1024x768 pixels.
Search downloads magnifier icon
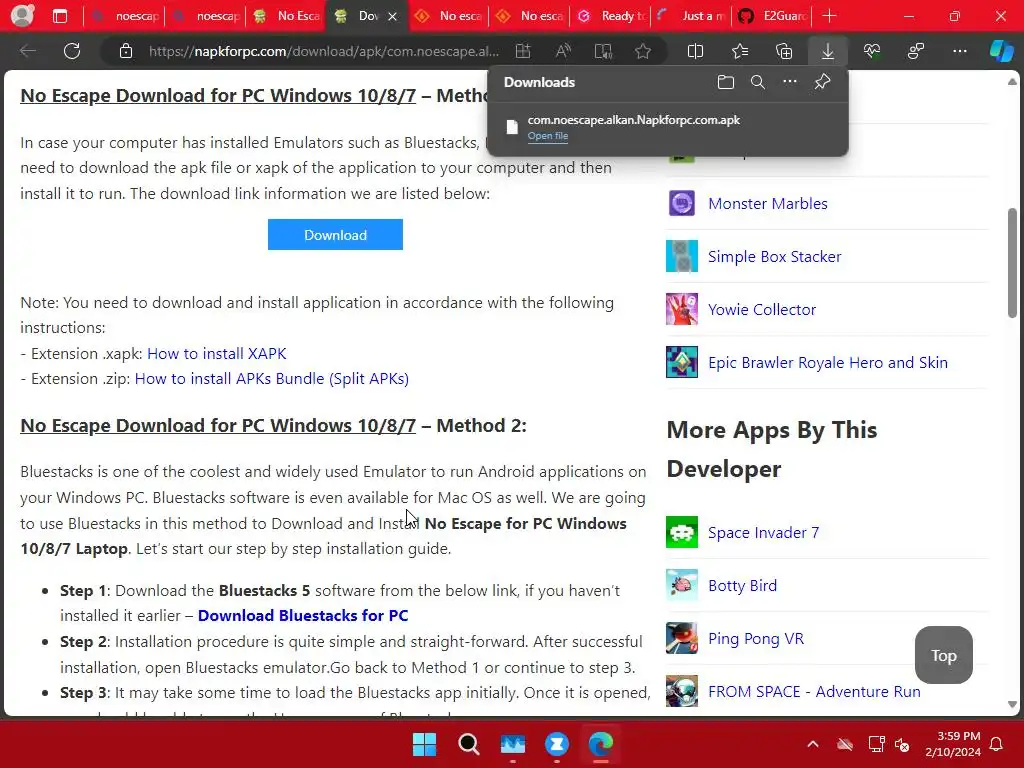coord(758,82)
